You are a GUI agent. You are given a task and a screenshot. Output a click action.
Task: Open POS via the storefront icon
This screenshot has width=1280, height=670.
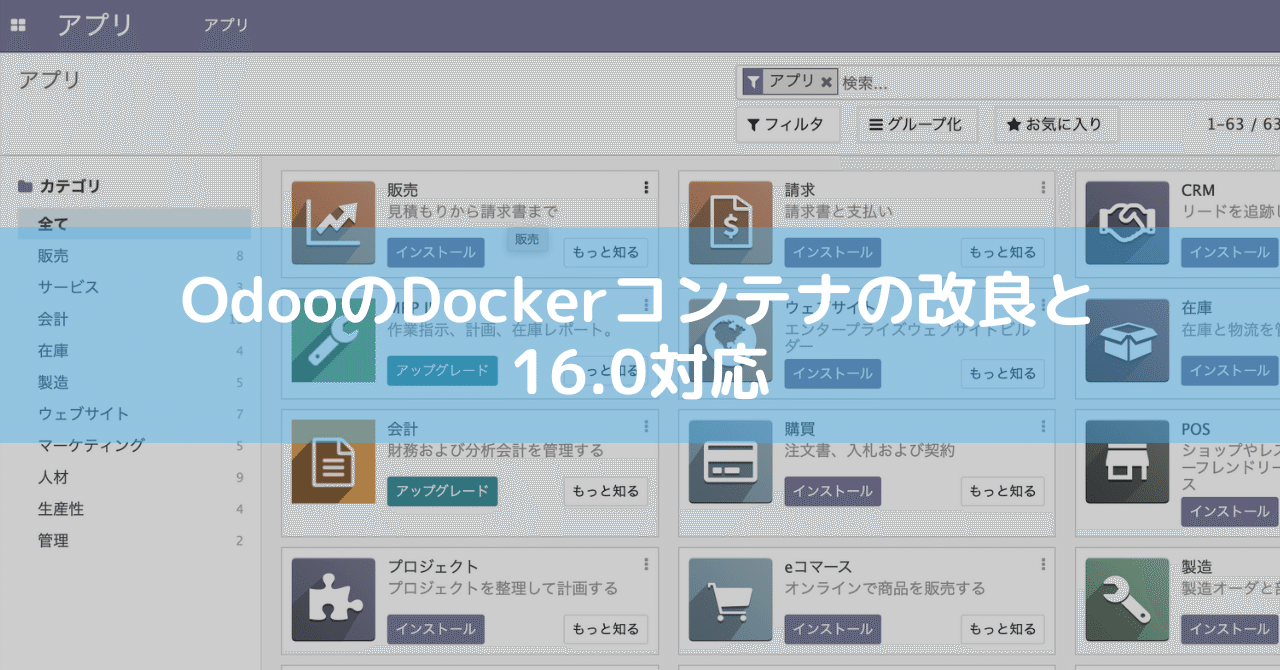pos(1126,462)
